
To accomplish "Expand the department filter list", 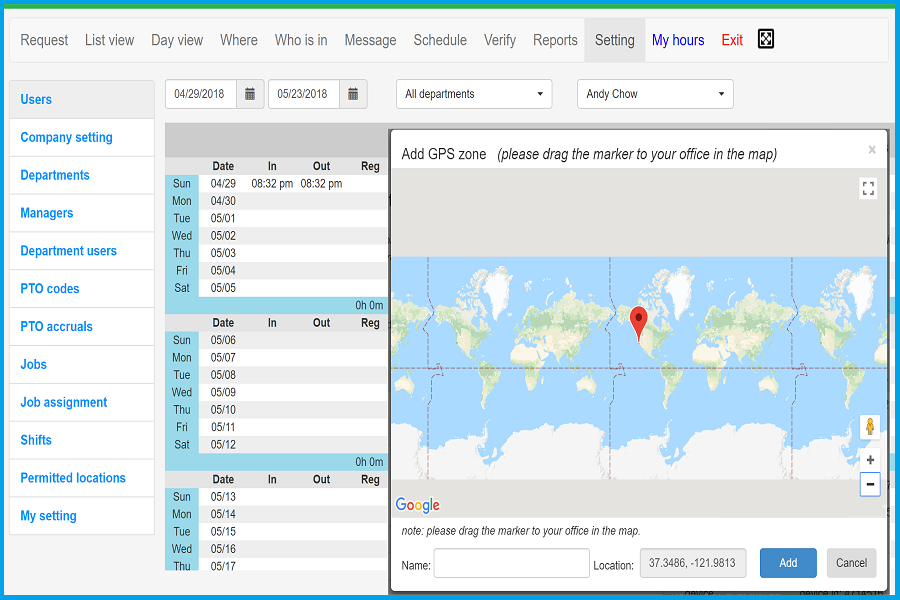I will pos(540,93).
